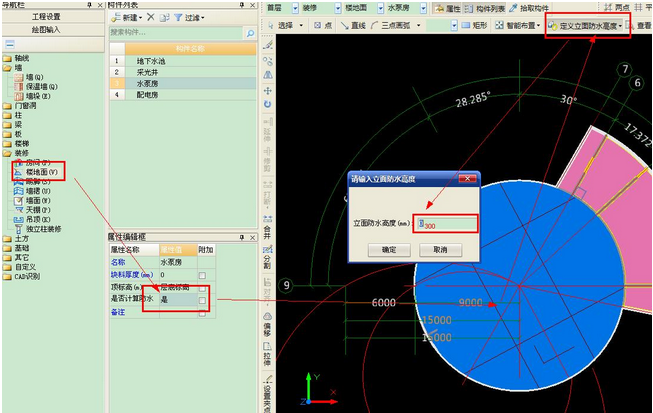653x413 pixels.
Task: Click the move tool icon in vertical toolbar
Action: [268, 91]
